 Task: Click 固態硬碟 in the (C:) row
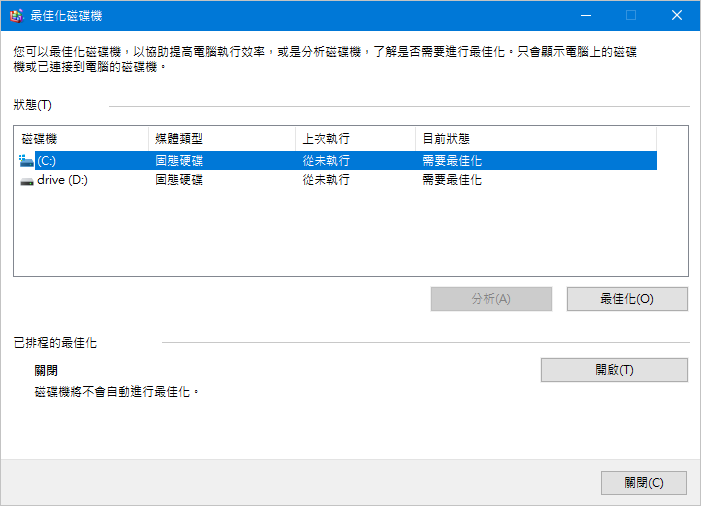(179, 160)
